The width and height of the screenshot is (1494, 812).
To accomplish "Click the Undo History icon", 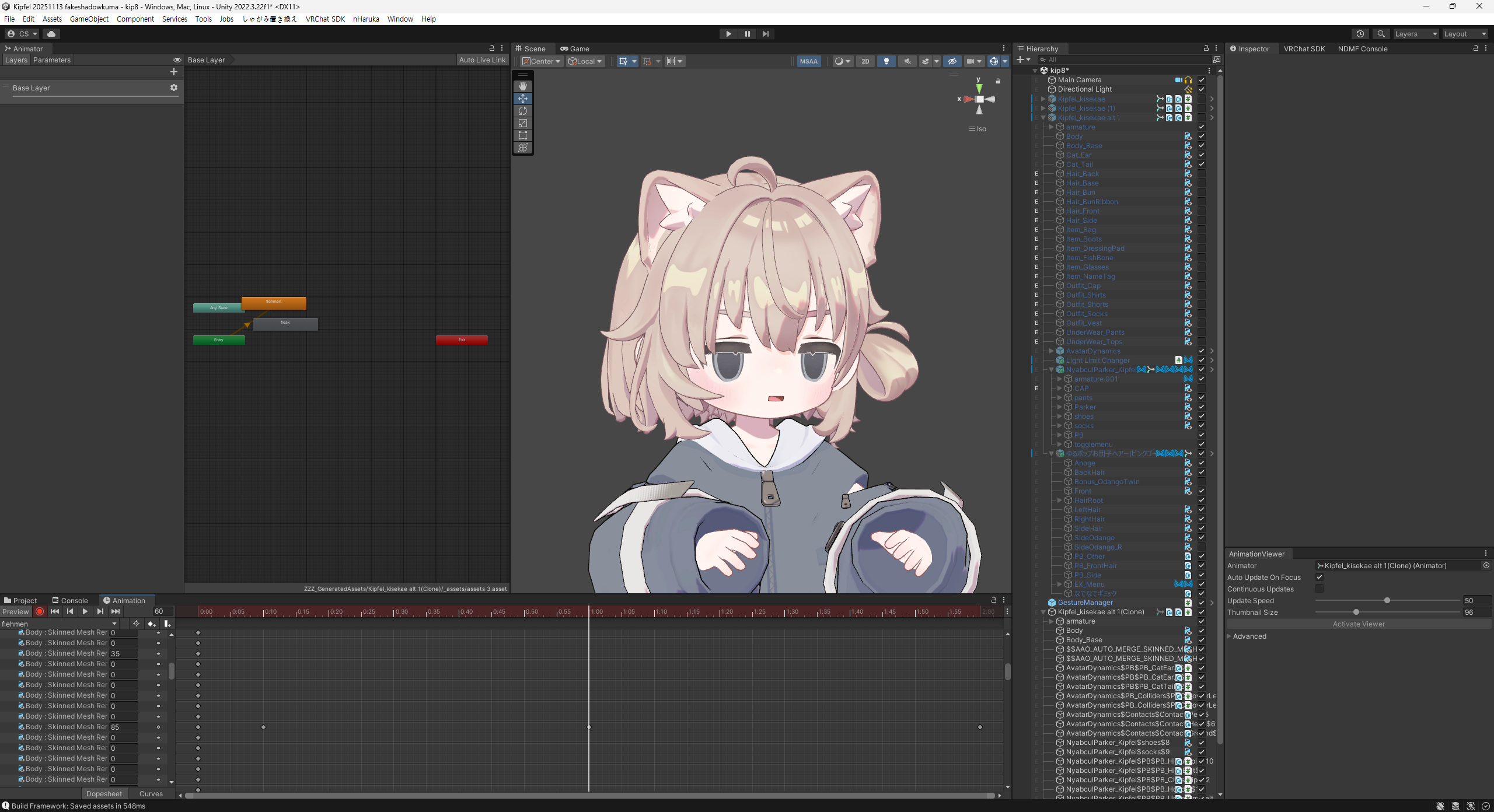I will pos(1360,34).
